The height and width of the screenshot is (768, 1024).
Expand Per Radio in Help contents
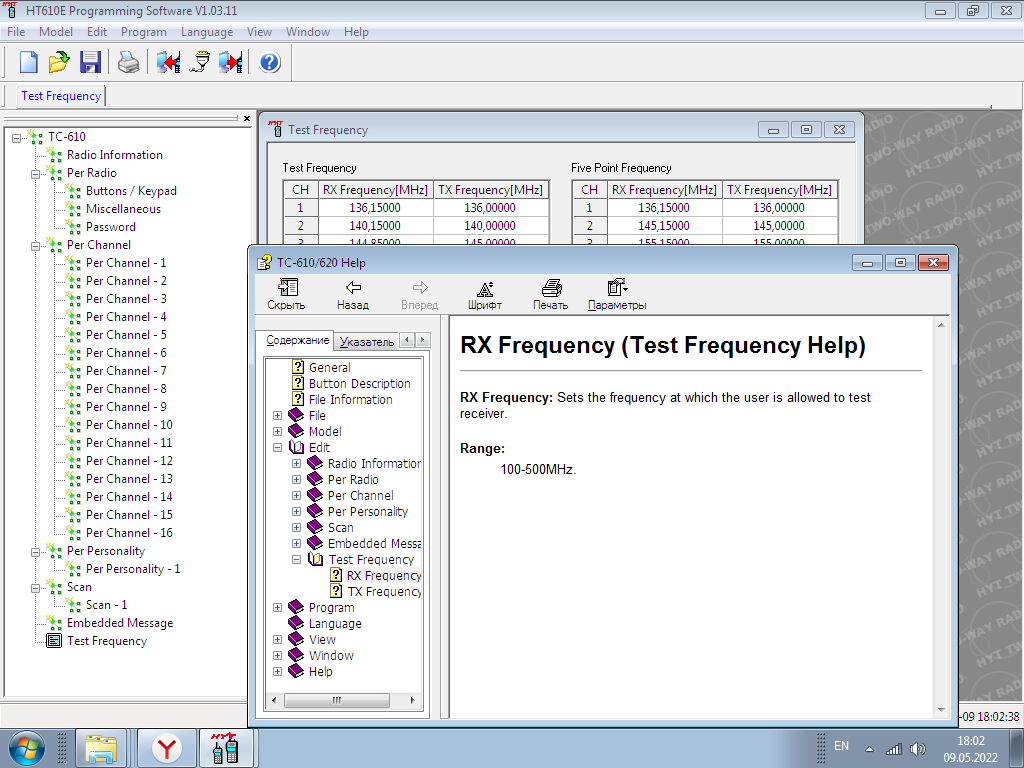pyautogui.click(x=296, y=479)
